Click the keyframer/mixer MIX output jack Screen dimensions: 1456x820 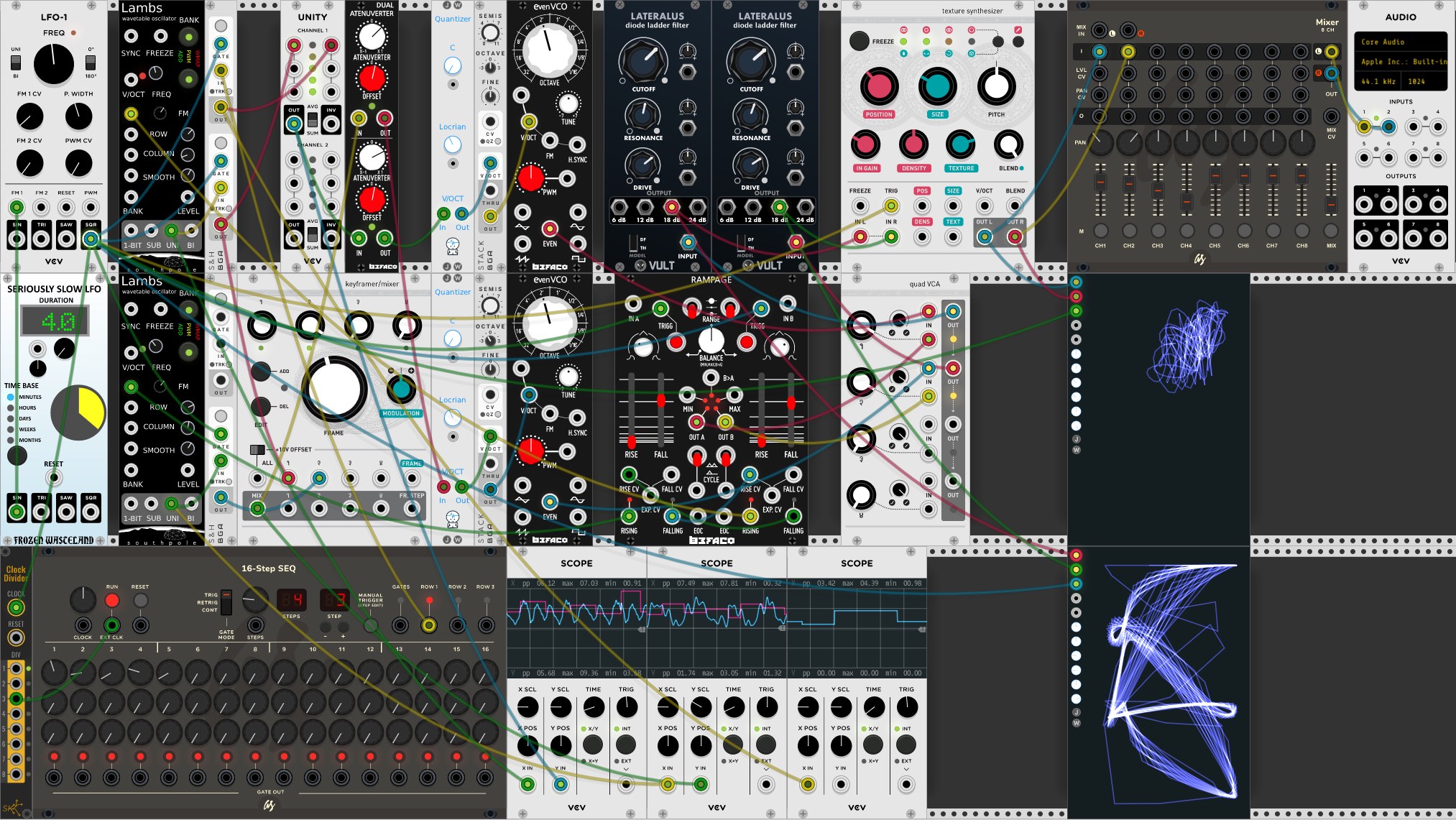(x=257, y=509)
